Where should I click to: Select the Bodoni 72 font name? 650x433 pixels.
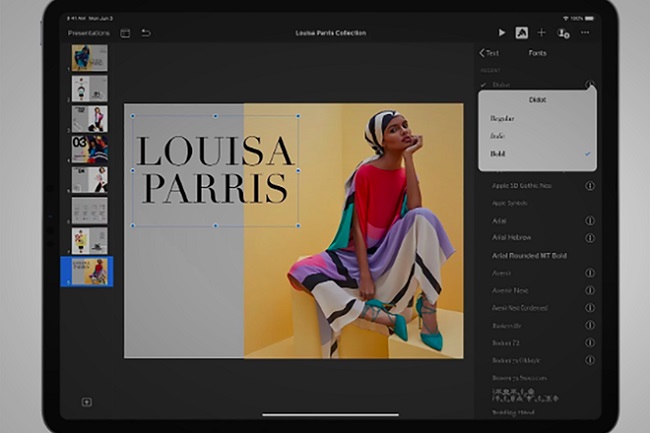click(506, 343)
